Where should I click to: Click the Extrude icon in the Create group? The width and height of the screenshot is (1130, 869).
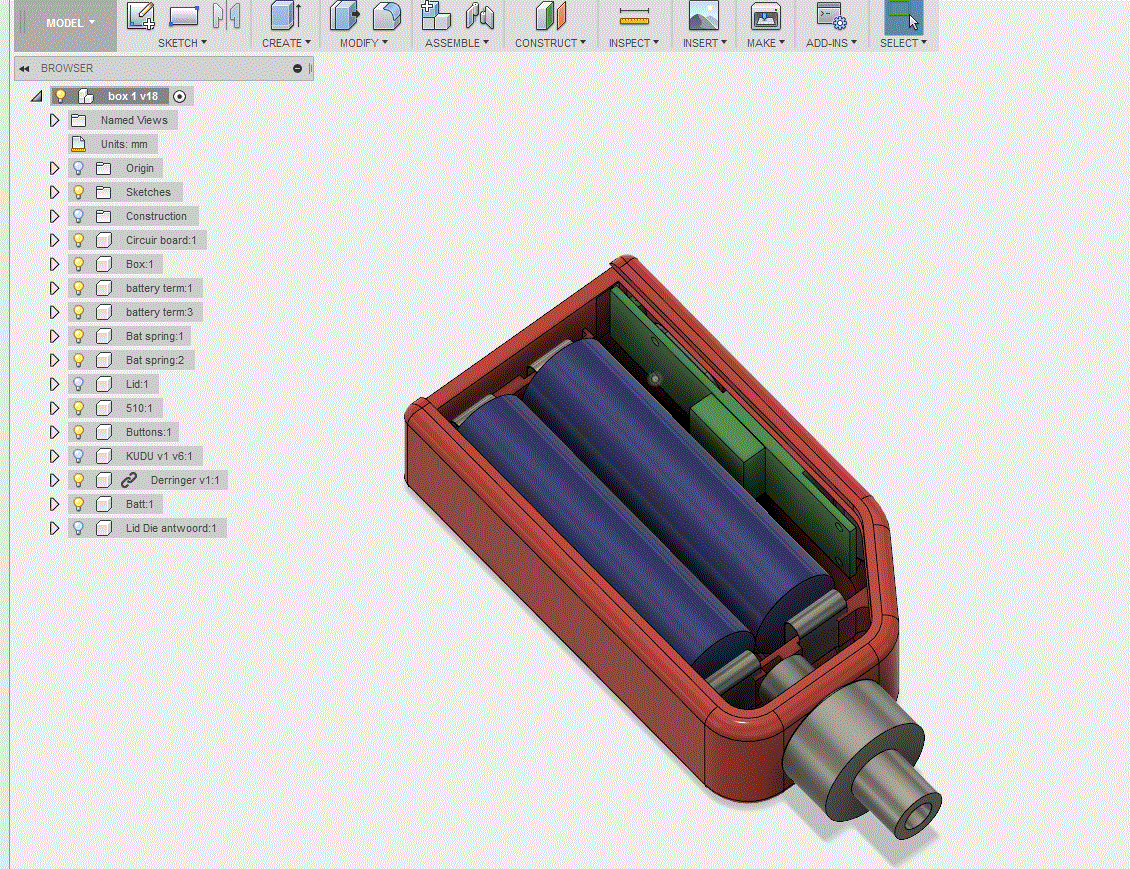tap(286, 16)
